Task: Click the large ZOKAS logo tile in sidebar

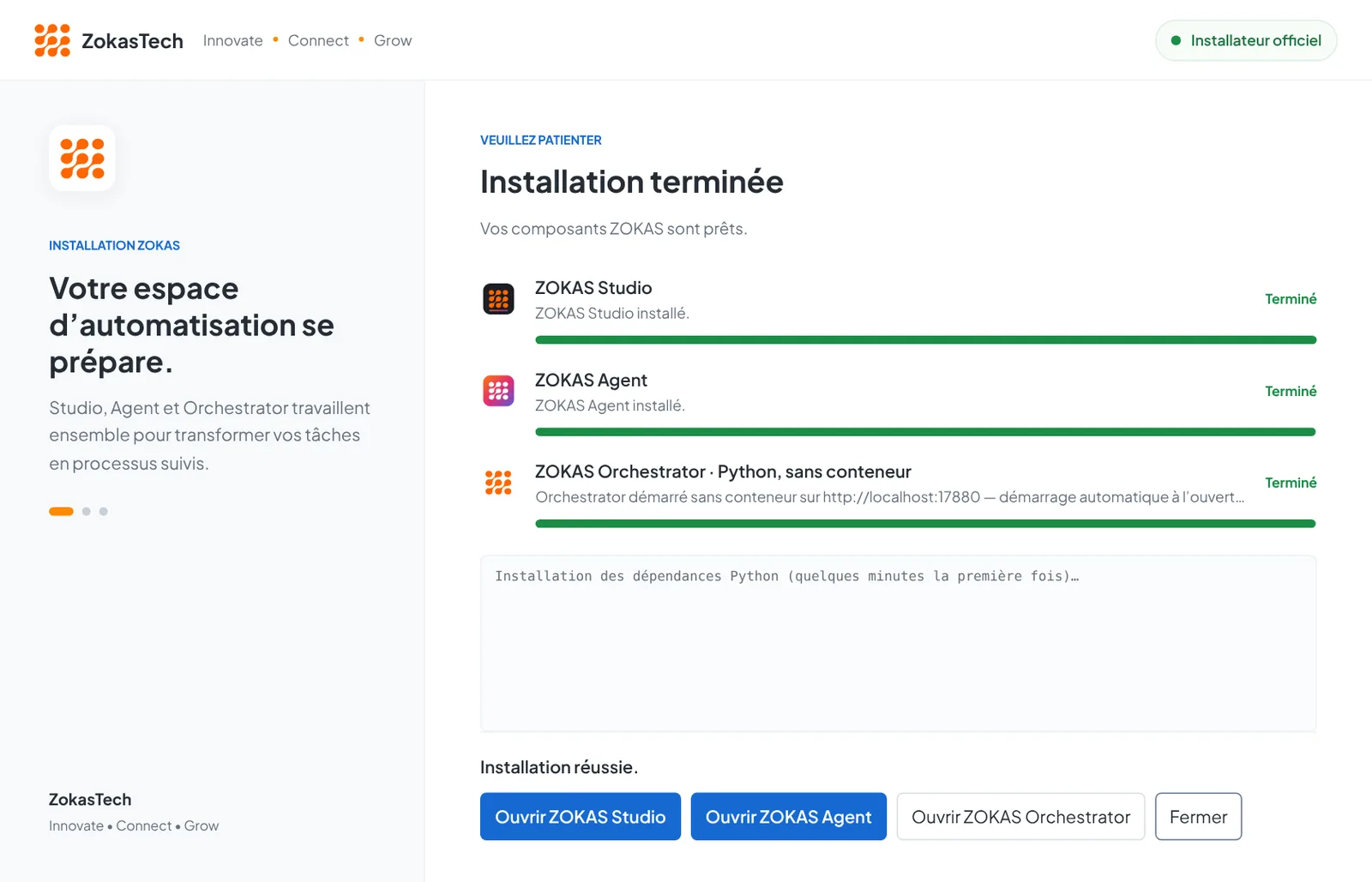Action: point(82,159)
